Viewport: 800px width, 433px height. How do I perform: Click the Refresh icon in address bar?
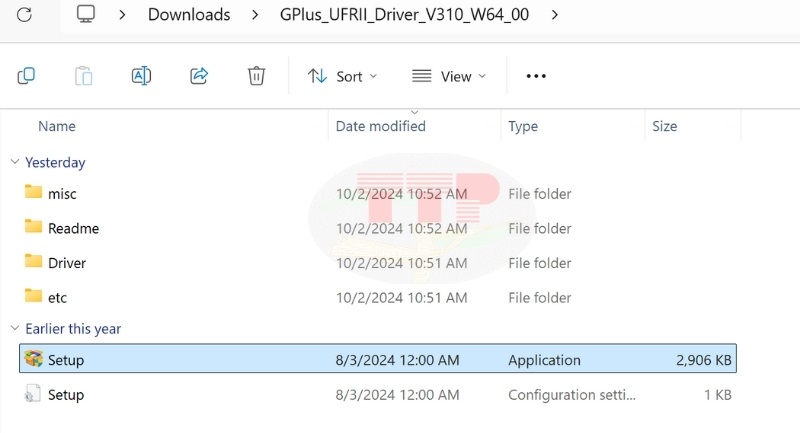pos(25,14)
